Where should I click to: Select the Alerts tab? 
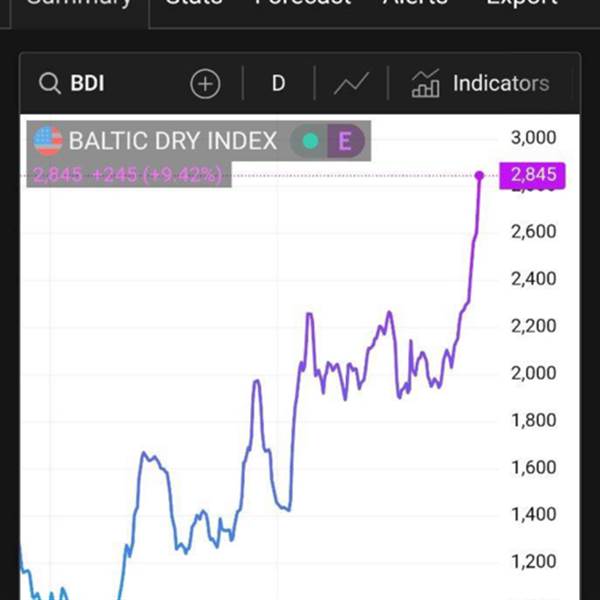(x=415, y=5)
